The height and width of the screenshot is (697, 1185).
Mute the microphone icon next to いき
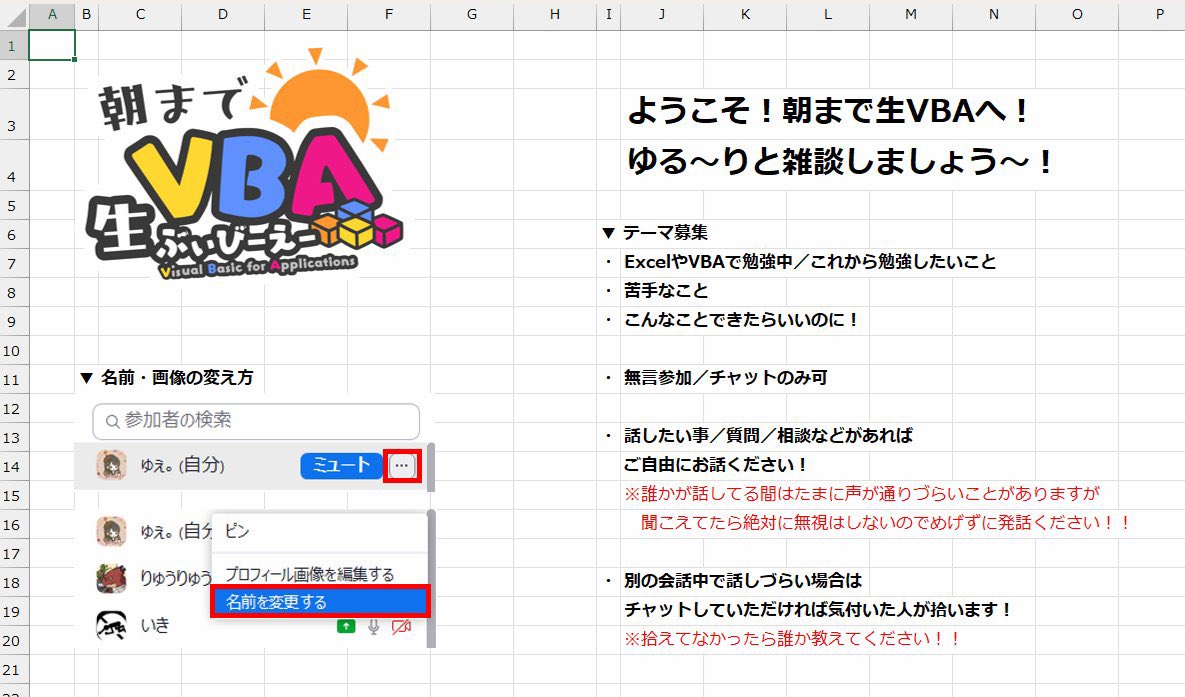pos(372,625)
